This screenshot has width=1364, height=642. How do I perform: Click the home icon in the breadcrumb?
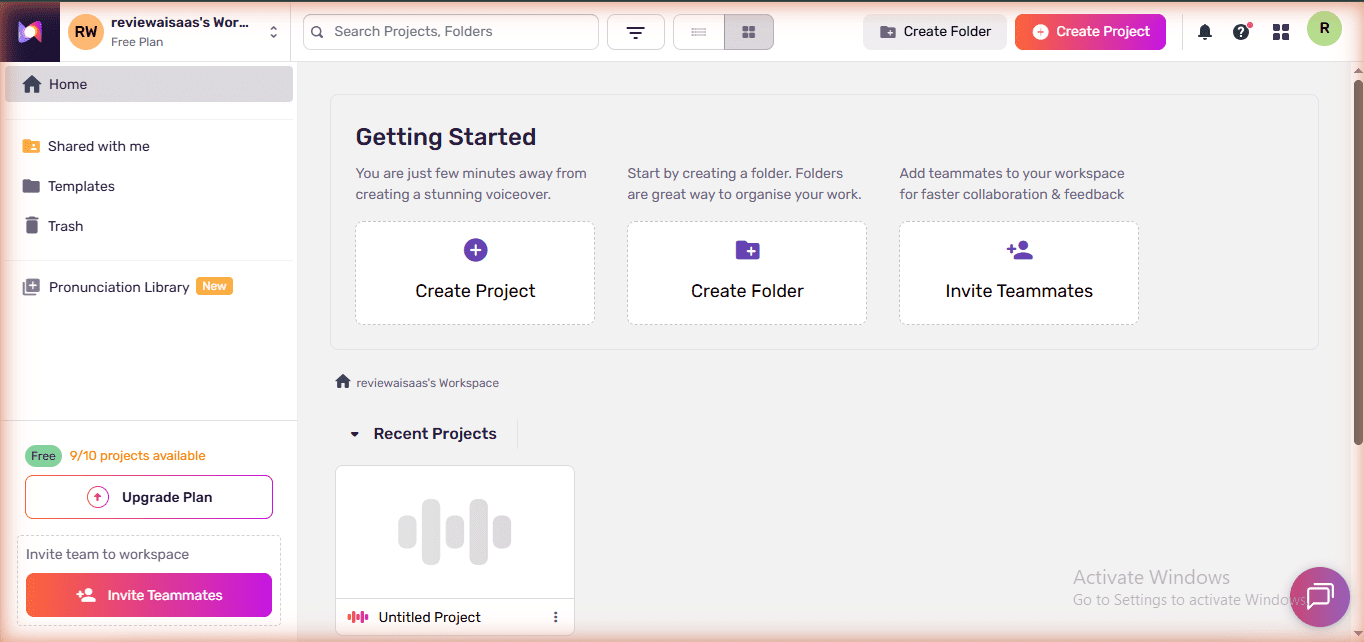(x=343, y=382)
